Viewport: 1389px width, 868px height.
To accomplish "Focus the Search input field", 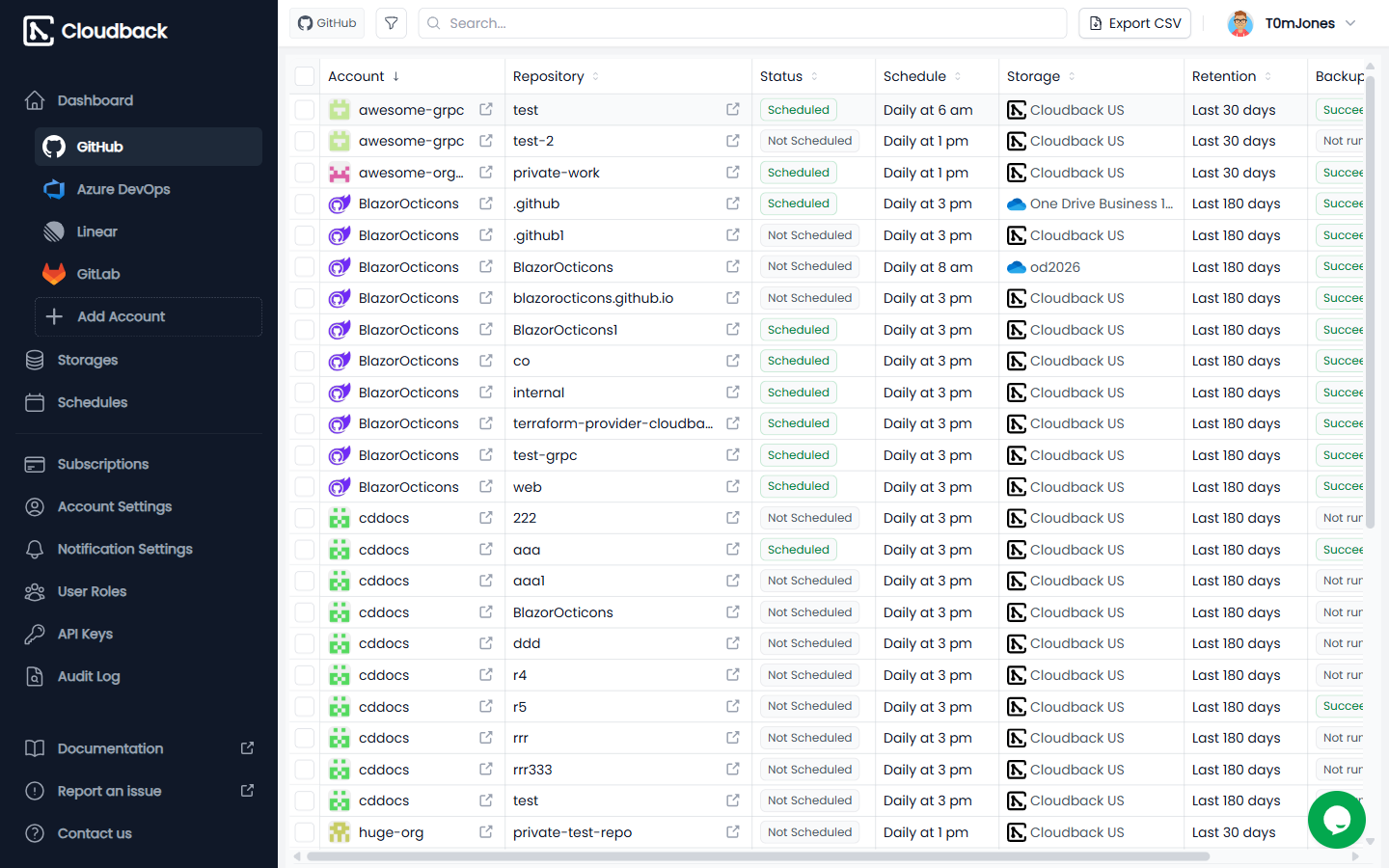I will tap(743, 23).
